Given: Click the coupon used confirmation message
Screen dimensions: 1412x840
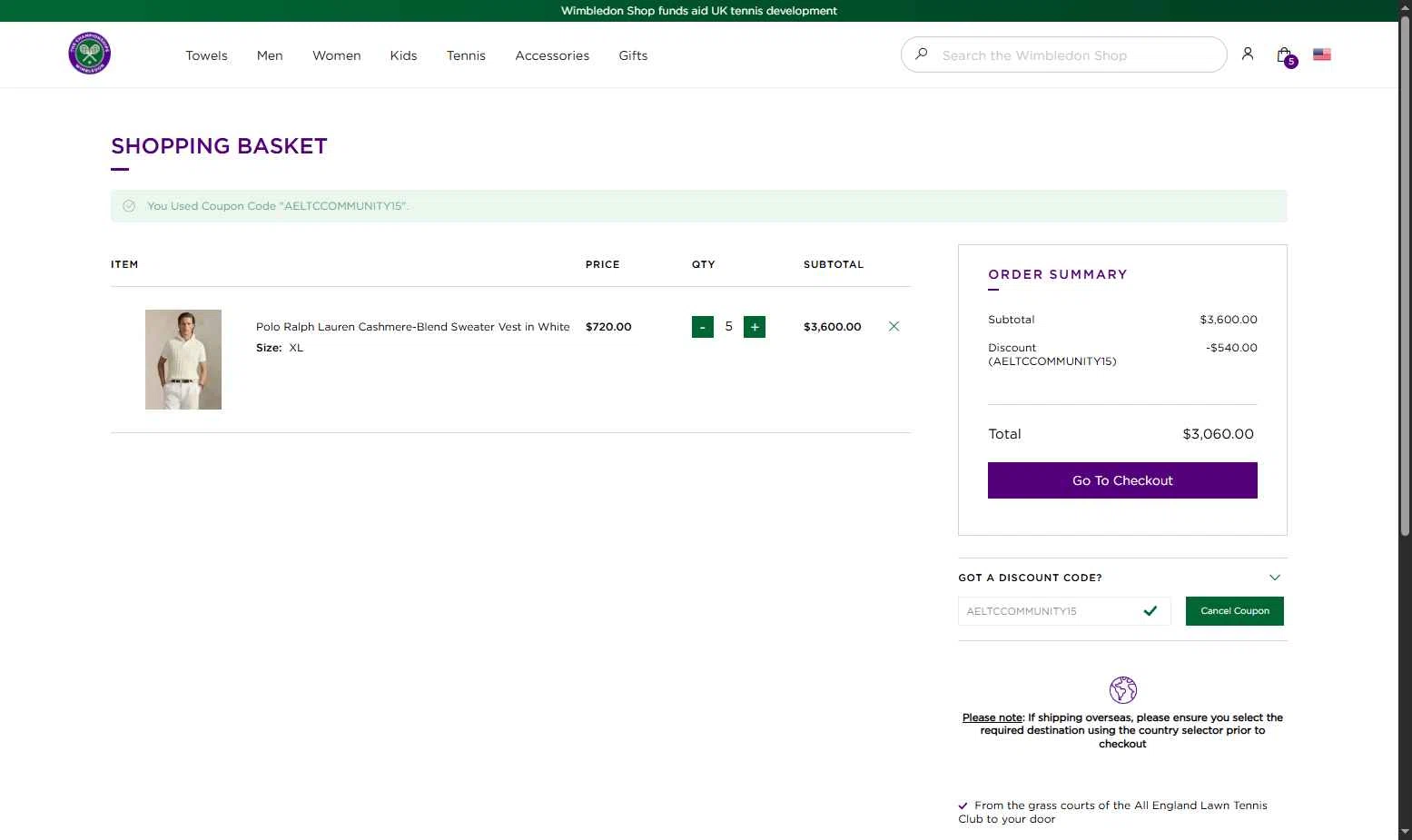Looking at the screenshot, I should 278,206.
